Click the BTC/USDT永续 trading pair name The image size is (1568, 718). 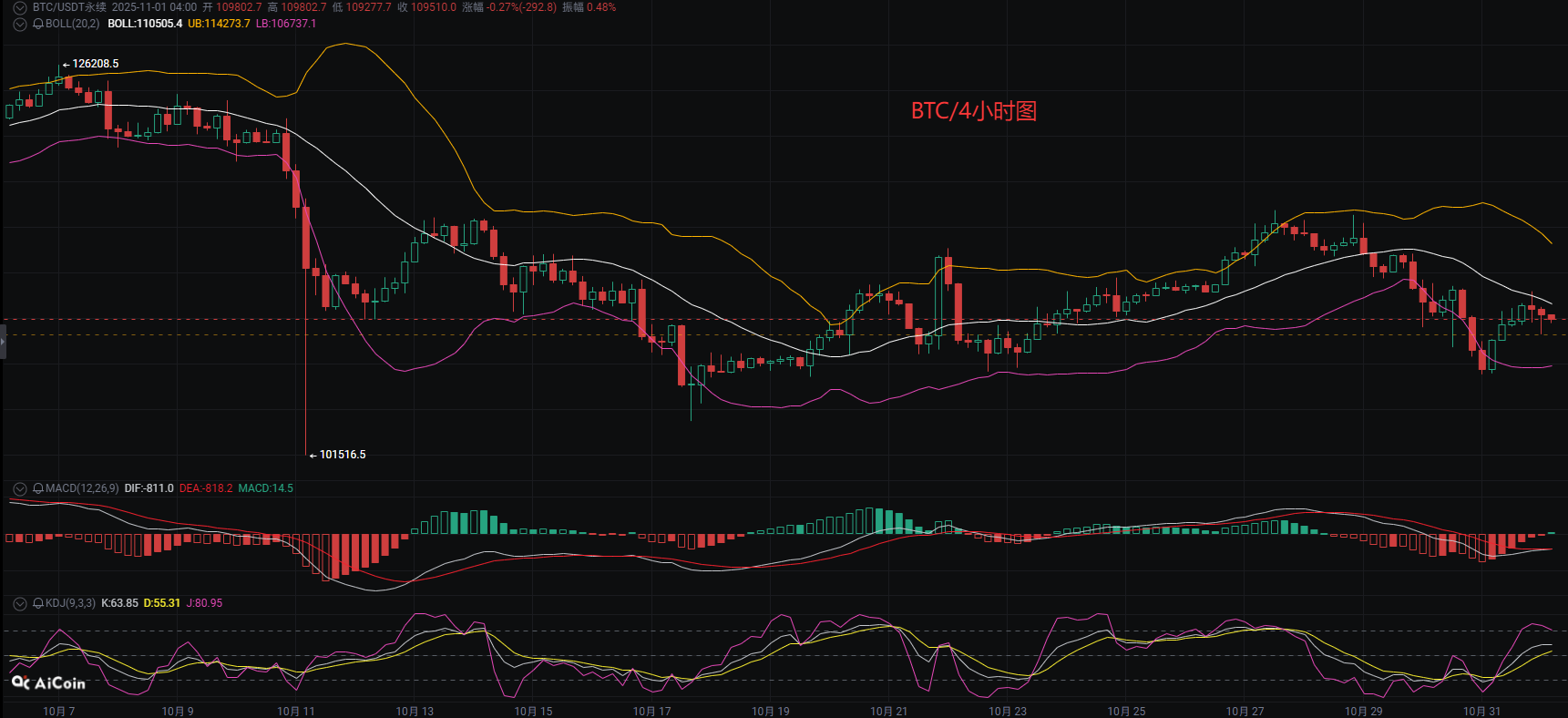click(69, 7)
